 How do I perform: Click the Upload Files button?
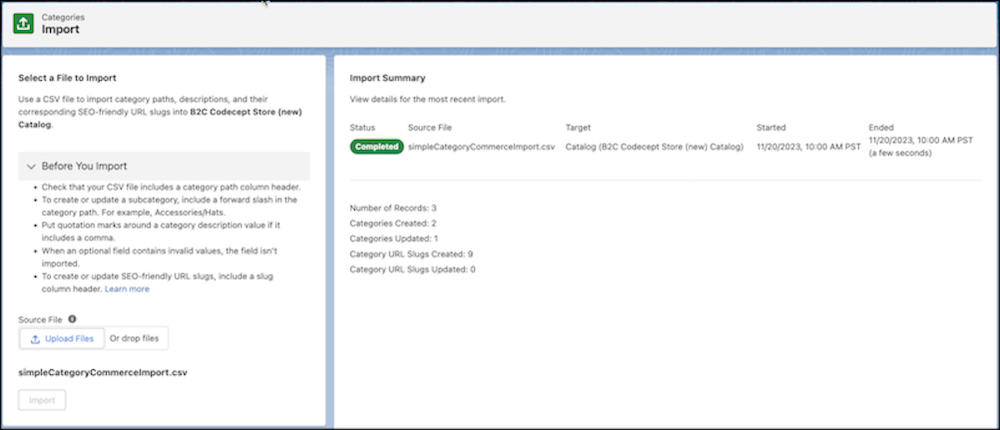point(62,339)
